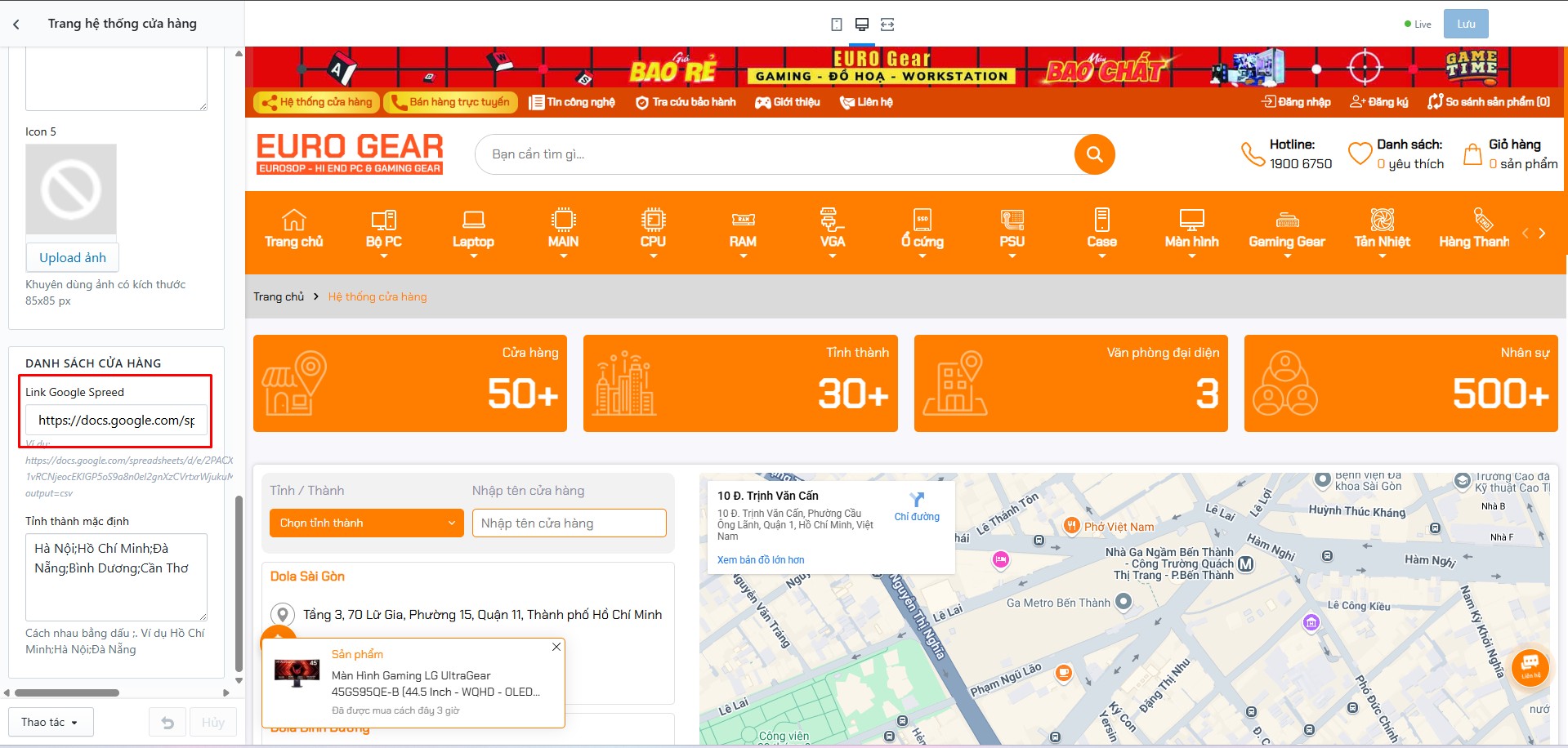Expand the Laptop submenu arrow
Viewport: 1568px width, 748px height.
[474, 256]
